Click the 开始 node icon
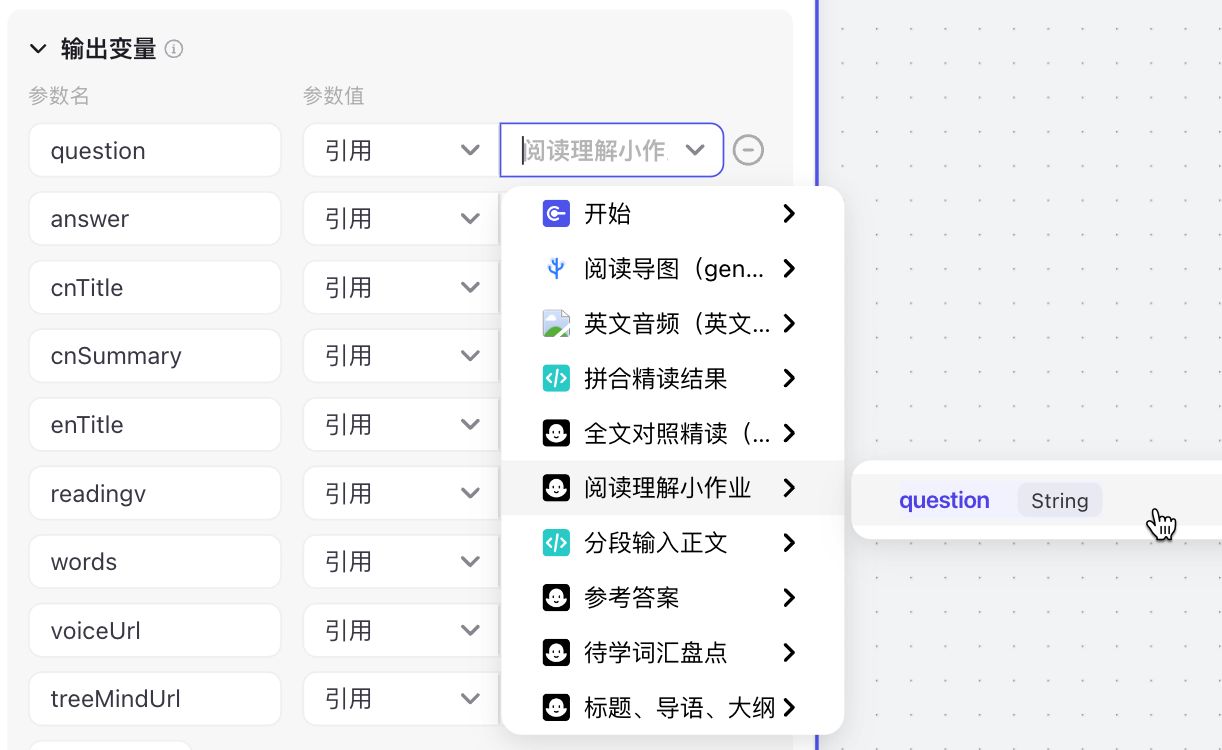 [x=556, y=213]
